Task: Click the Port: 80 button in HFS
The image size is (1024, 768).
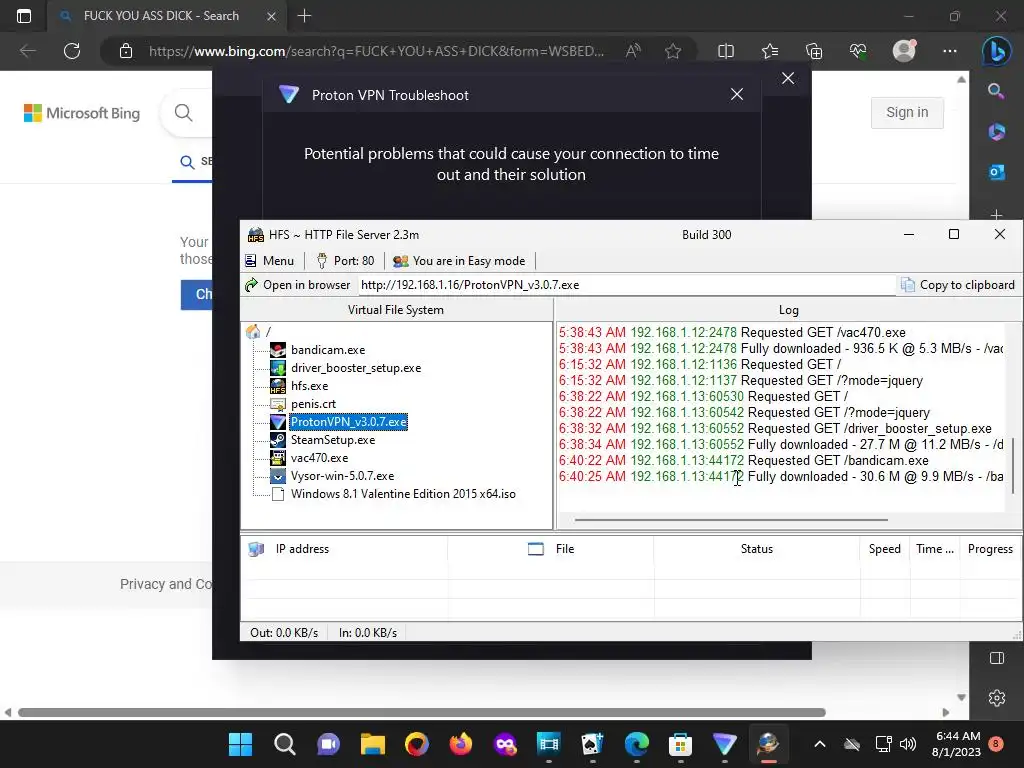Action: [345, 261]
